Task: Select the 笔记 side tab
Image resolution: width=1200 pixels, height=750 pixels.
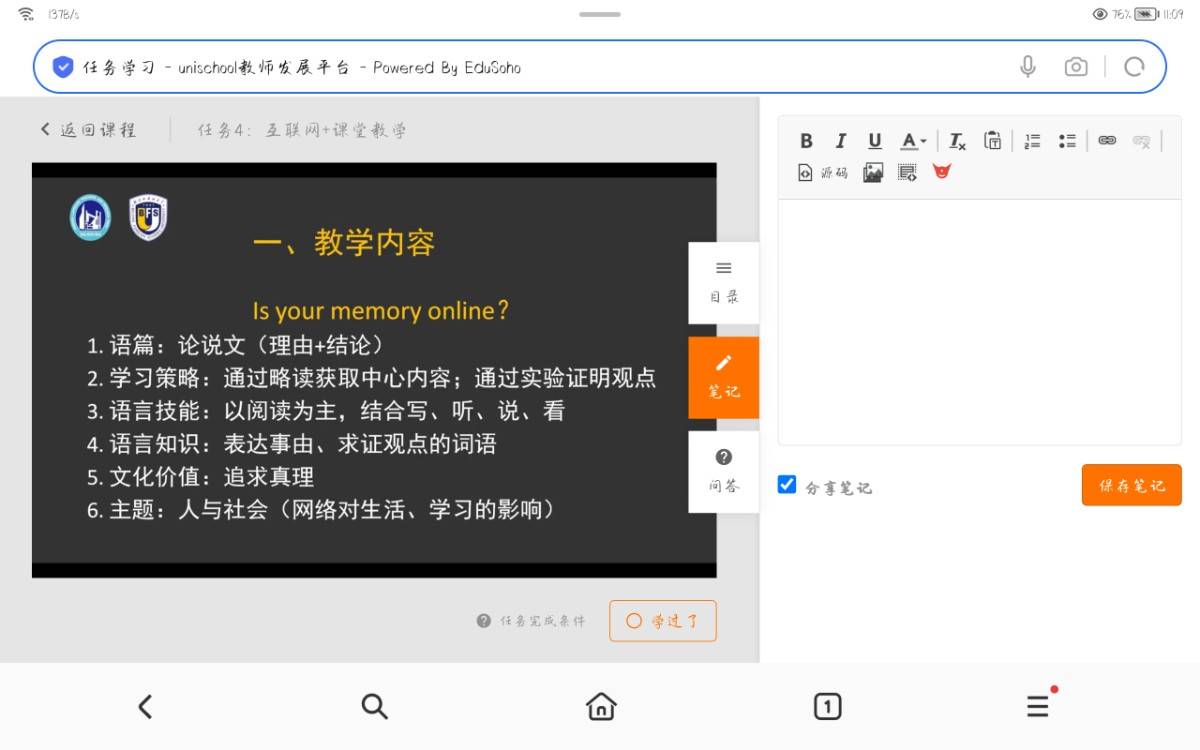Action: click(724, 377)
